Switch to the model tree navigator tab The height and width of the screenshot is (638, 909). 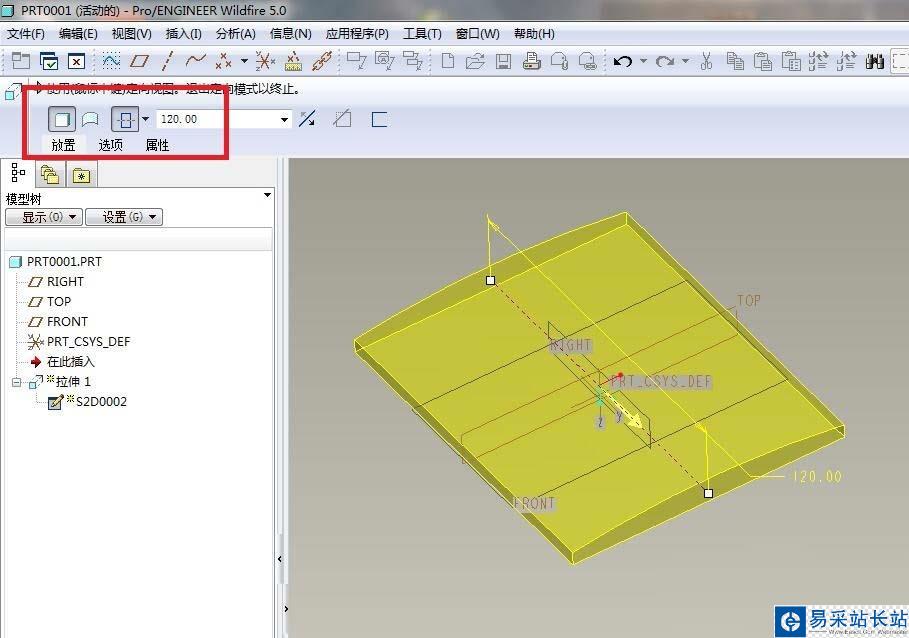click(x=18, y=173)
